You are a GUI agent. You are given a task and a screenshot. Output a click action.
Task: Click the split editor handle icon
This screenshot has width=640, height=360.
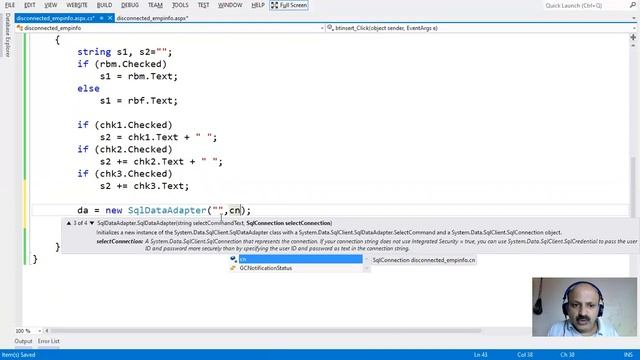[x=633, y=37]
